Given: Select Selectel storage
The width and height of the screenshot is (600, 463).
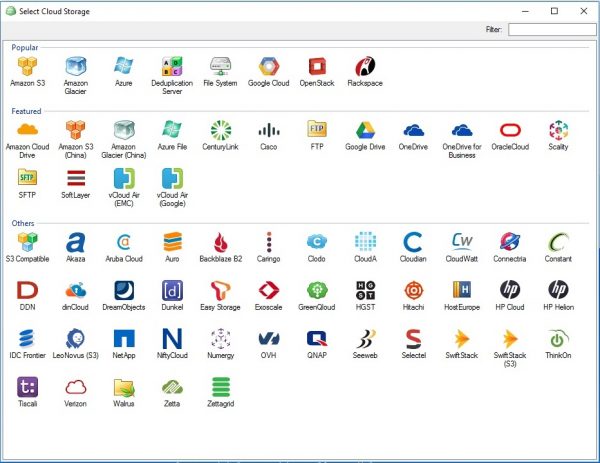Looking at the screenshot, I should [x=413, y=338].
